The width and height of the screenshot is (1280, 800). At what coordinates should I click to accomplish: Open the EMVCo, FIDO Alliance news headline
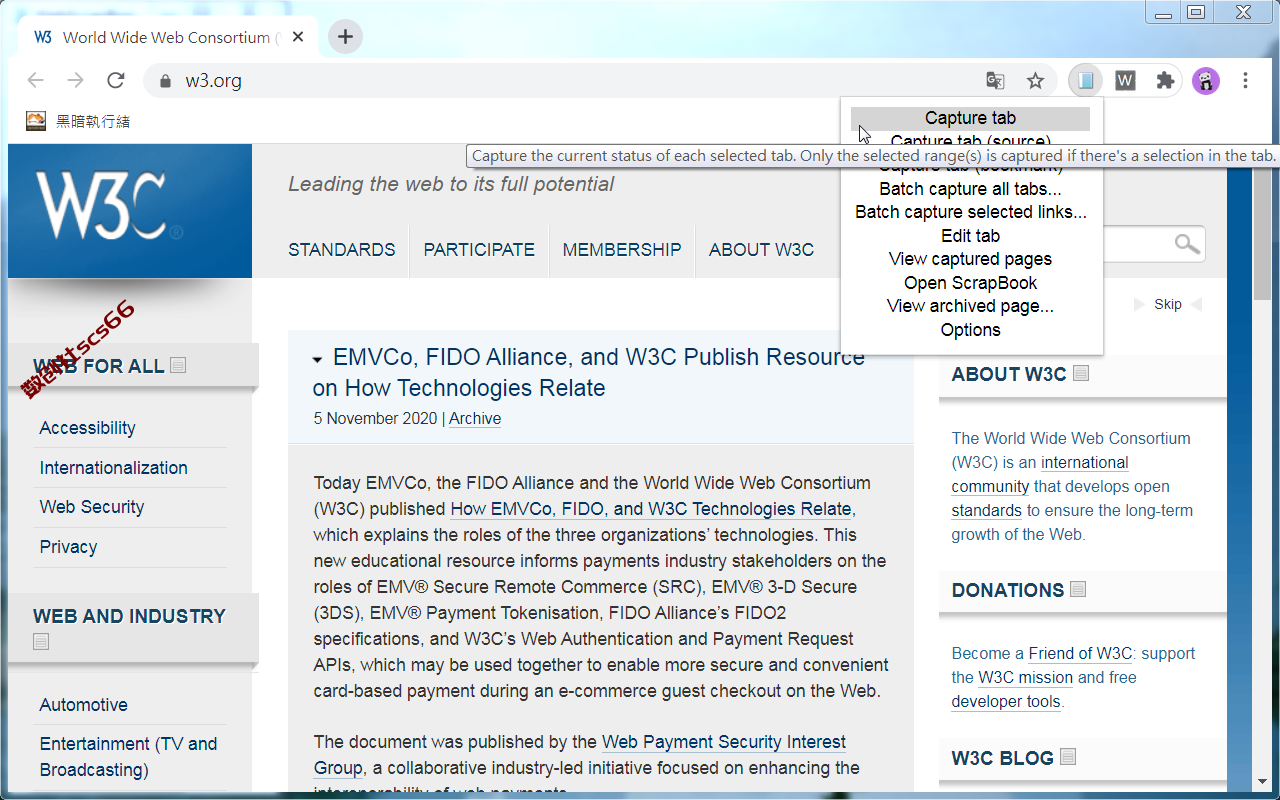(x=588, y=372)
